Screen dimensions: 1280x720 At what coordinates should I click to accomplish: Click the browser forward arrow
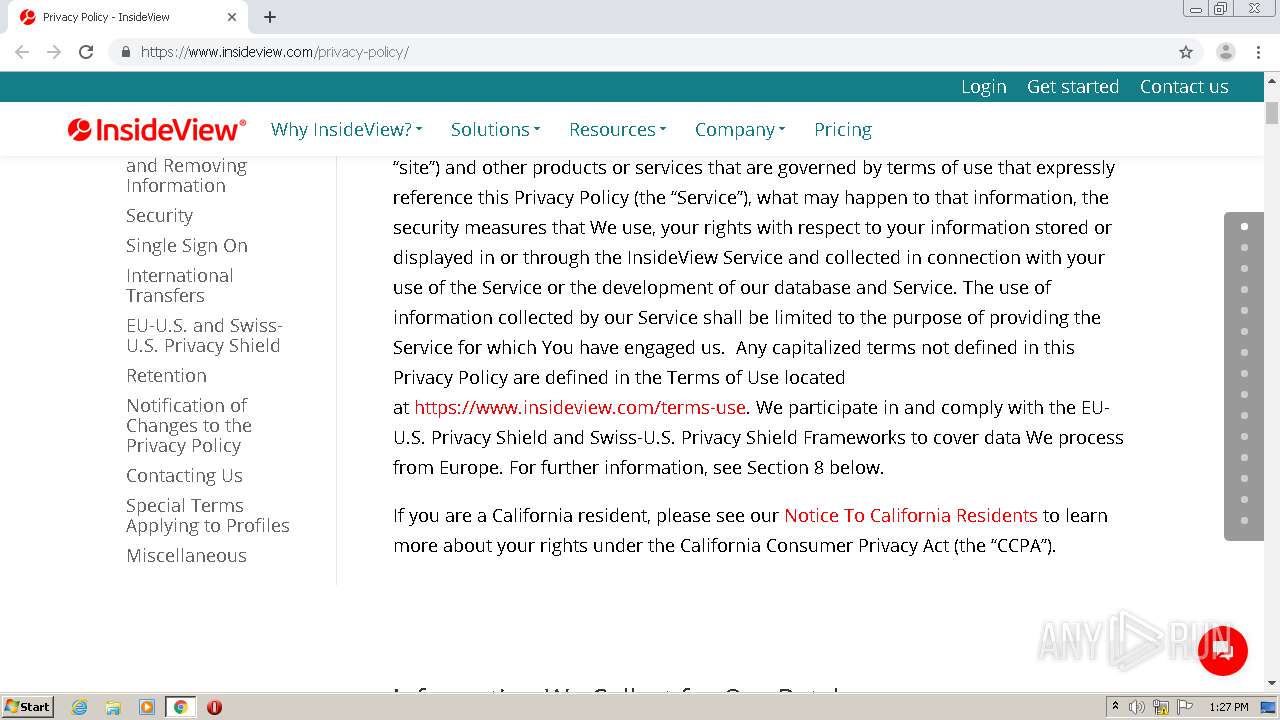[54, 52]
